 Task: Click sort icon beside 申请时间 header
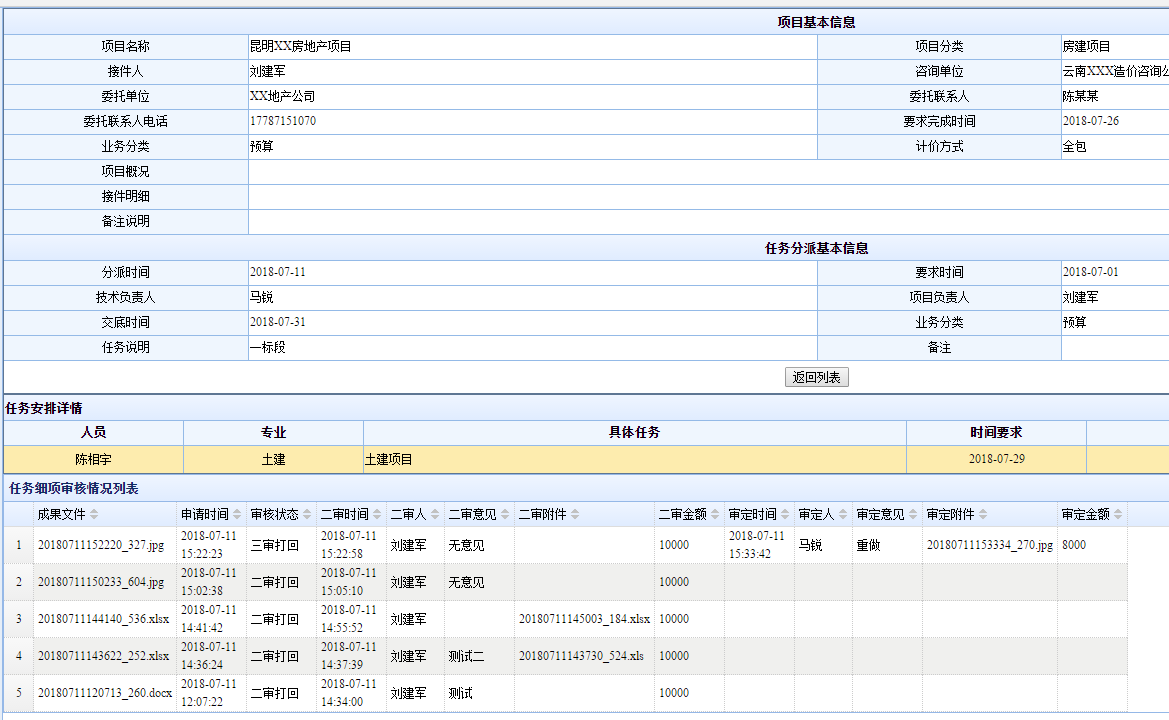click(x=237, y=515)
